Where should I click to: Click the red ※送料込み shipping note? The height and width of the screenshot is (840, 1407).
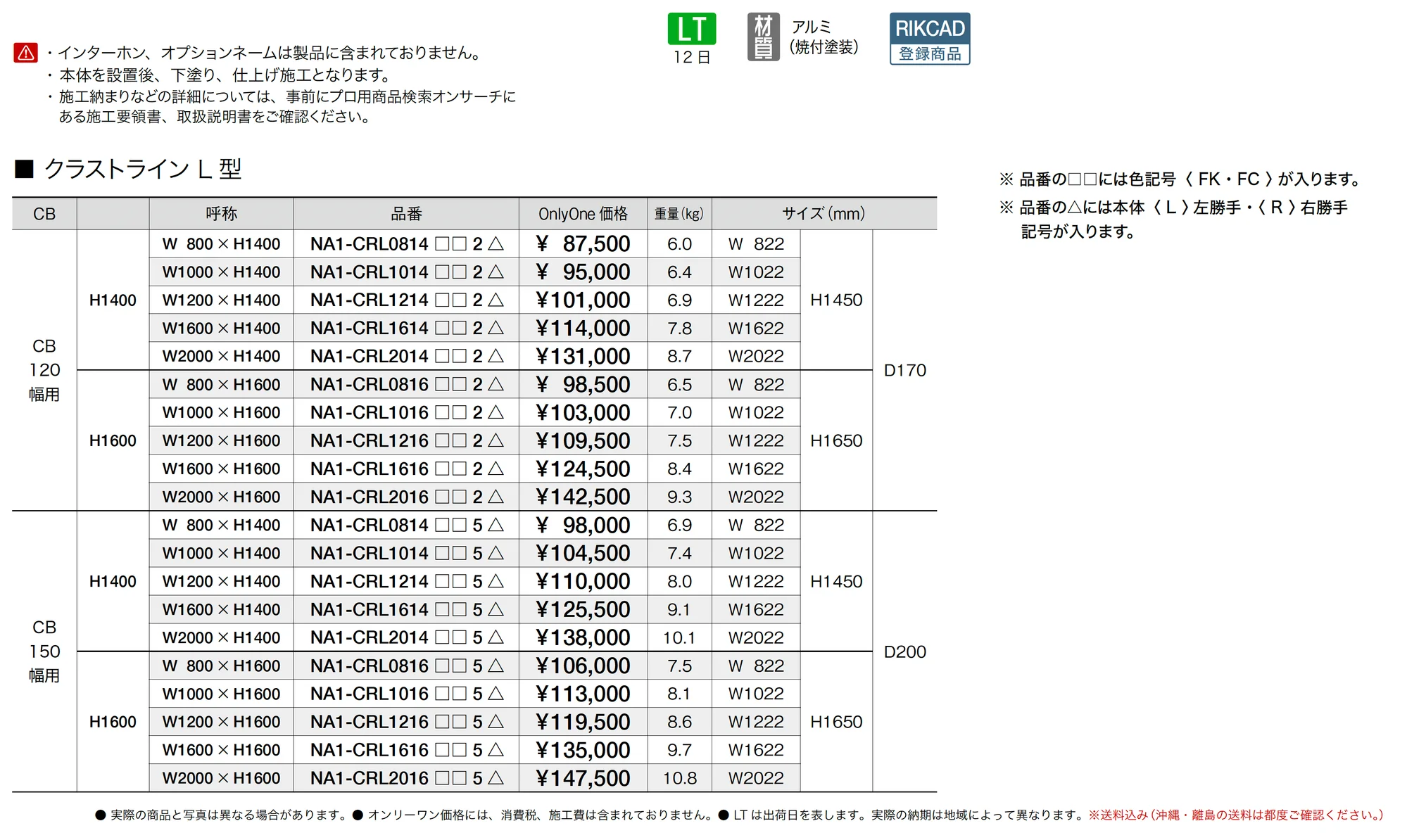1236,815
